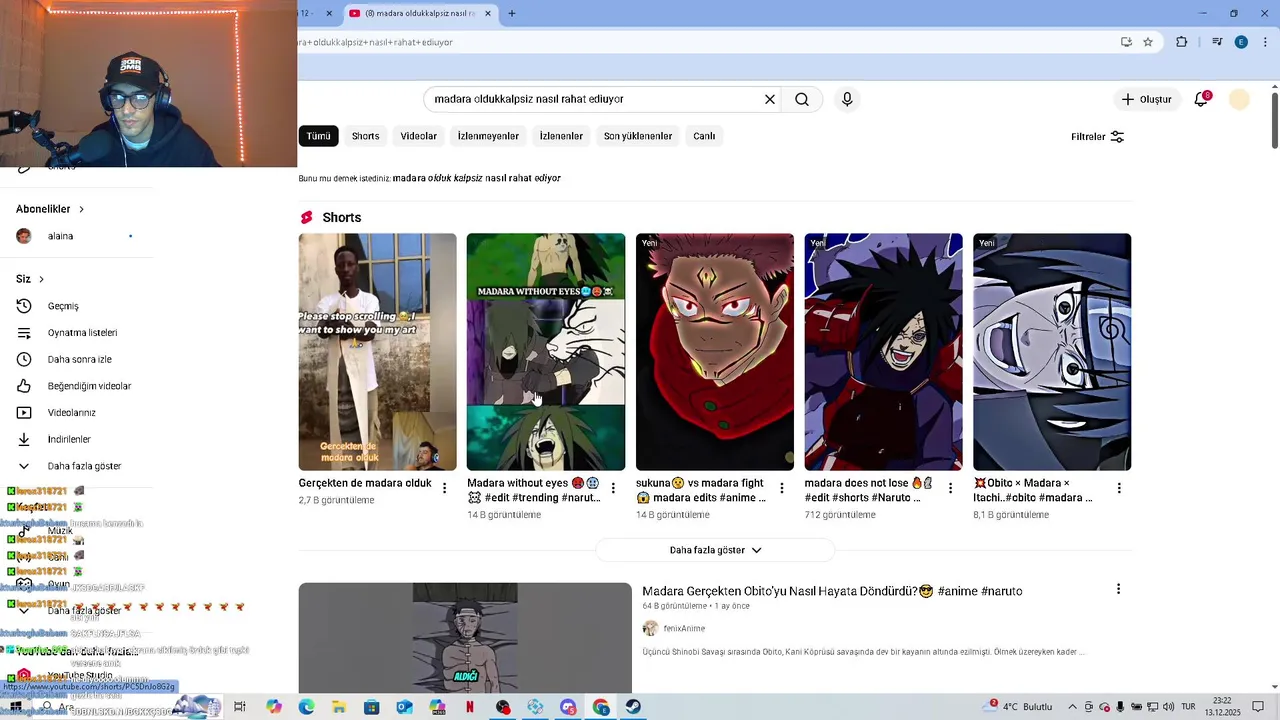Open Microsoft Edge from the taskbar
Viewport: 1280px width, 720px height.
click(306, 707)
